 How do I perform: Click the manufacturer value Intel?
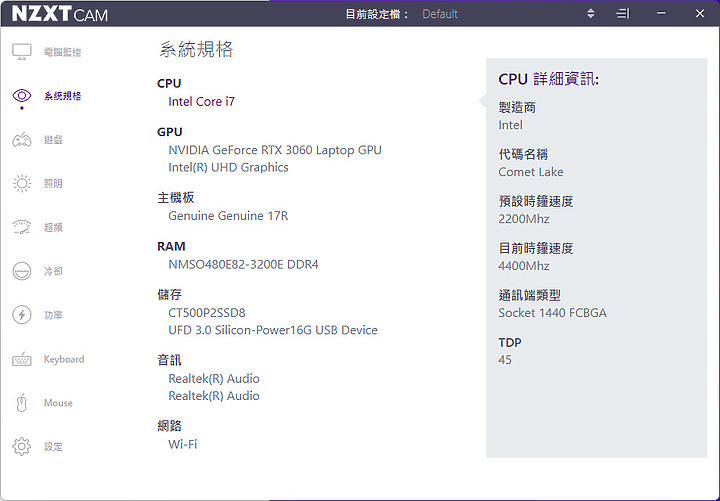tap(510, 125)
